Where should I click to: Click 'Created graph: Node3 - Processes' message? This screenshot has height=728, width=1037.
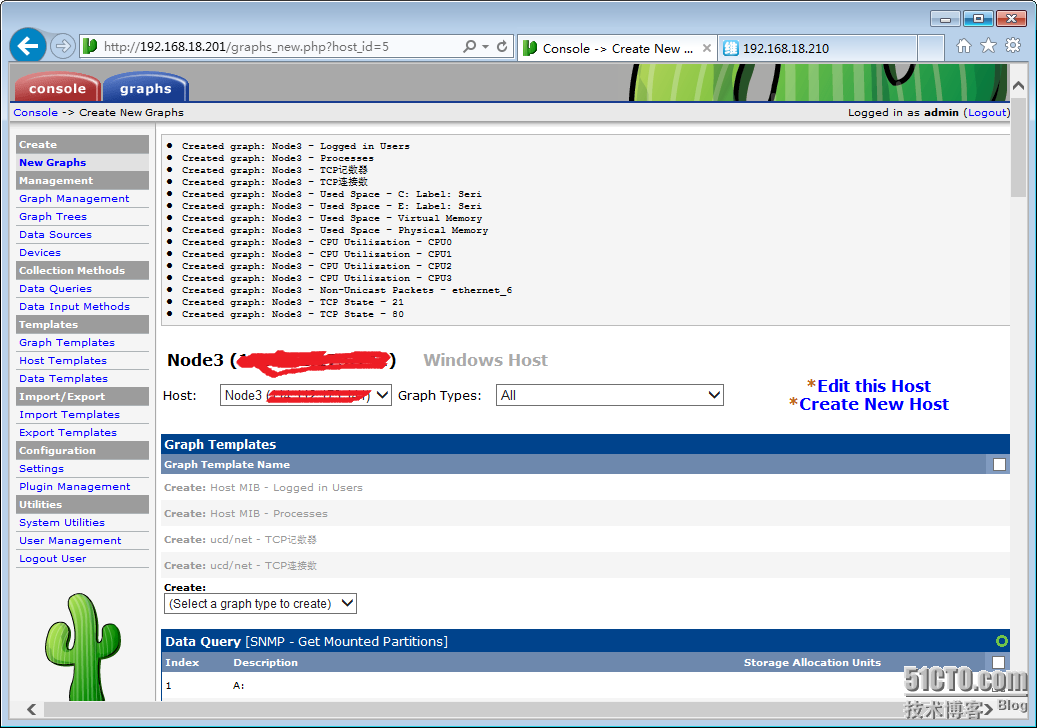pos(278,158)
